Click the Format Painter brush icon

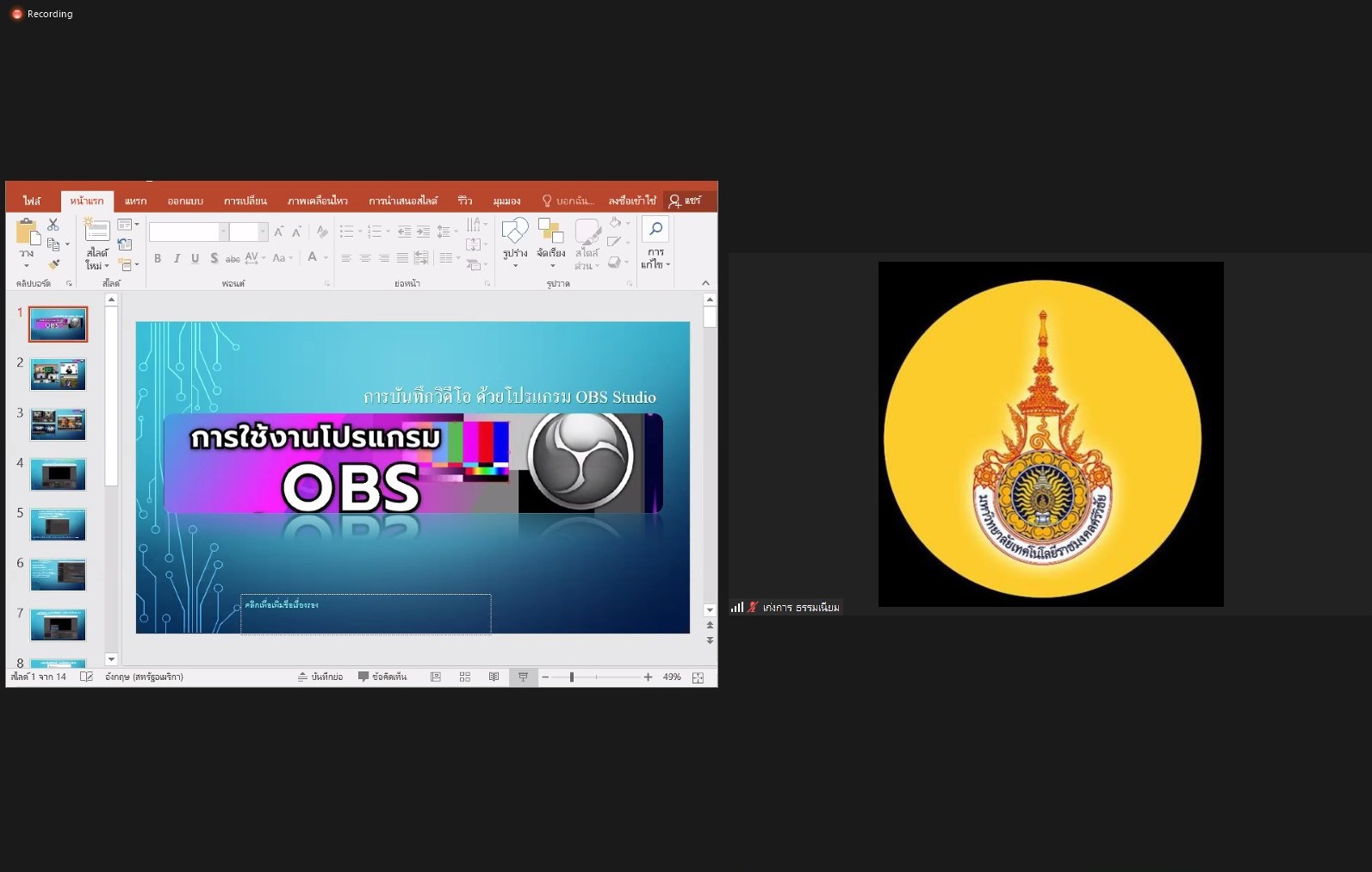click(x=53, y=264)
